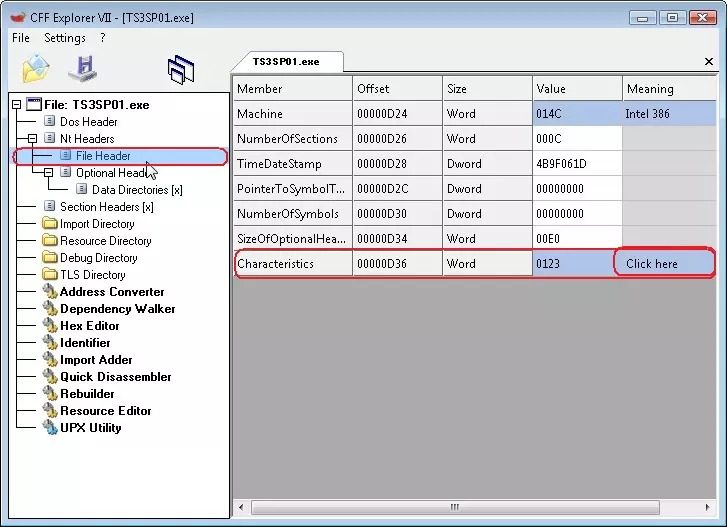This screenshot has width=727, height=527.
Task: Click the Intel 386 meaning cell
Action: pos(670,114)
